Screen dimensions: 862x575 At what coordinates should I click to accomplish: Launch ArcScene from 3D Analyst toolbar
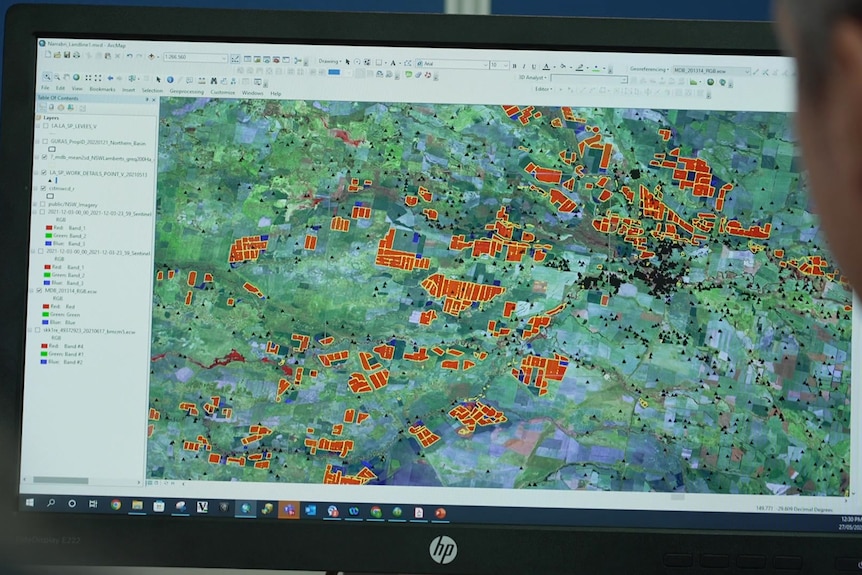point(711,82)
